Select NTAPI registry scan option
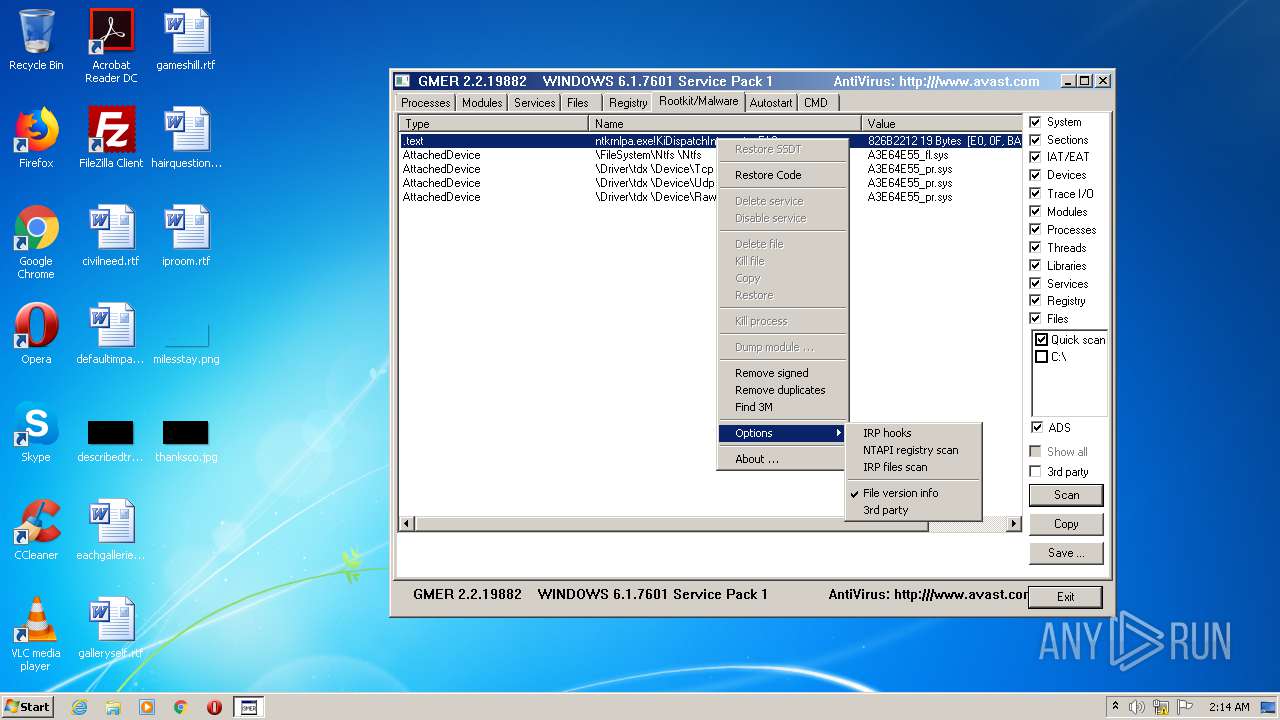This screenshot has width=1280, height=720. [x=913, y=450]
